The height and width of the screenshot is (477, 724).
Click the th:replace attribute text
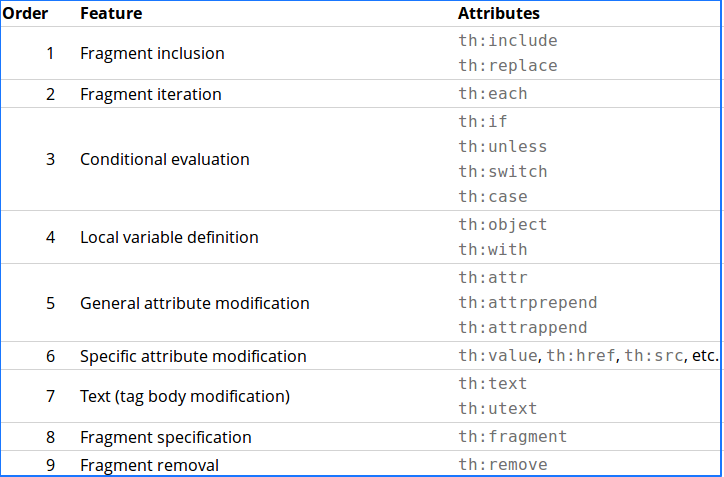point(508,66)
